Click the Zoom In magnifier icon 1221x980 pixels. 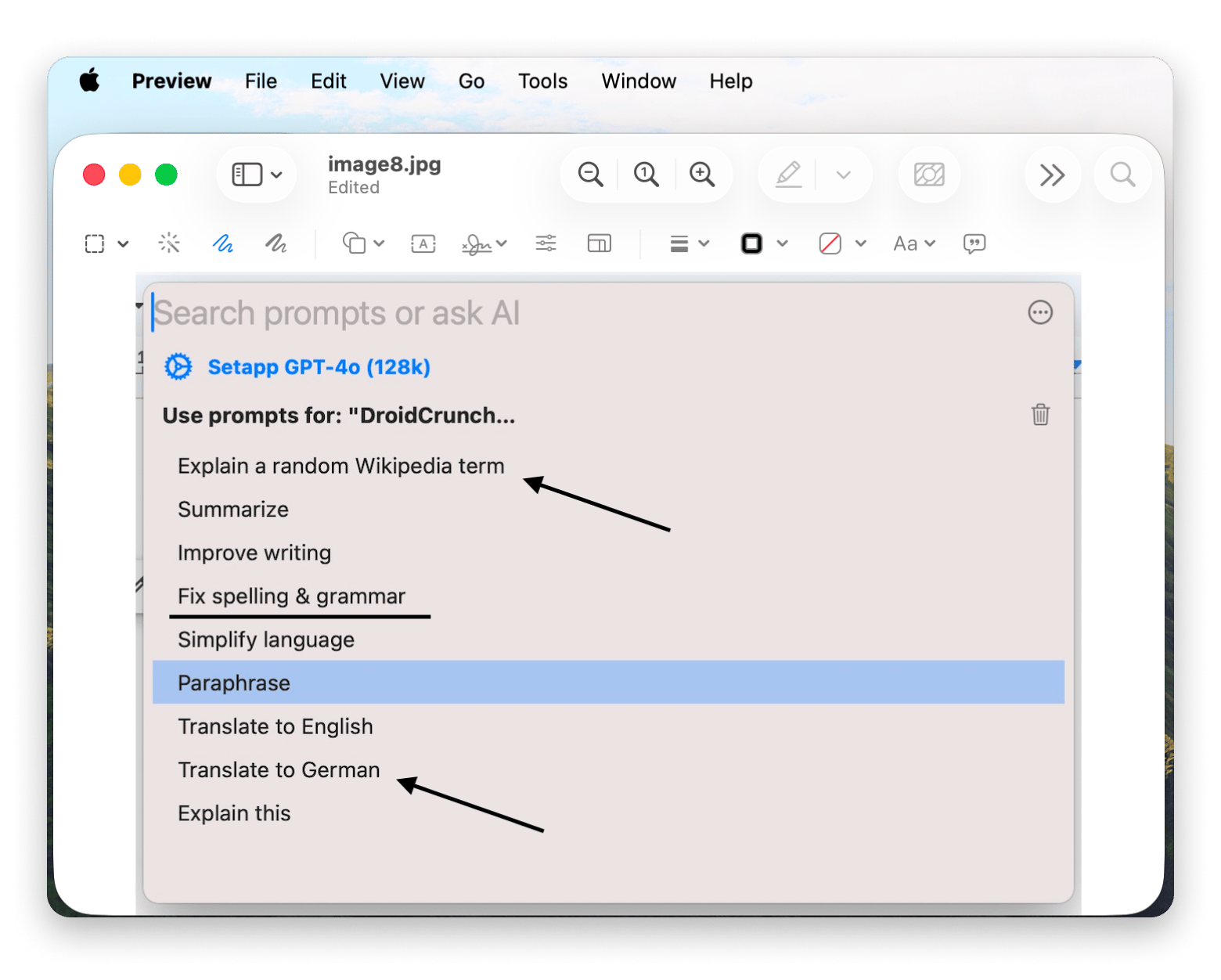[x=702, y=175]
